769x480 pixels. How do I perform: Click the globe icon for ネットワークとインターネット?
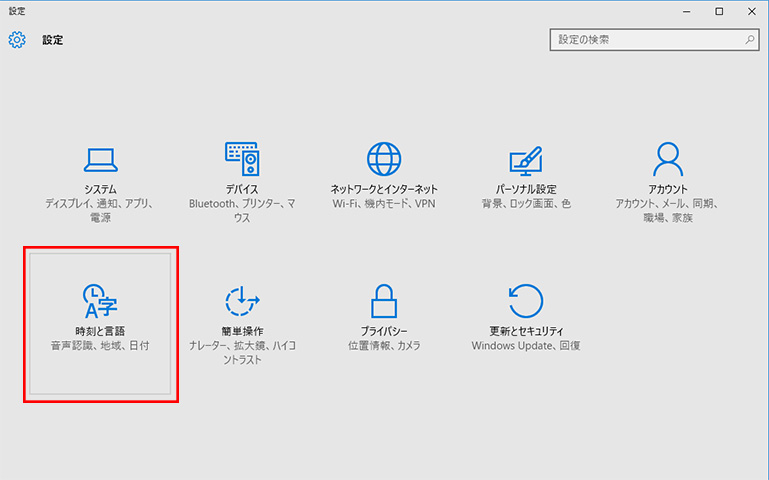(384, 159)
